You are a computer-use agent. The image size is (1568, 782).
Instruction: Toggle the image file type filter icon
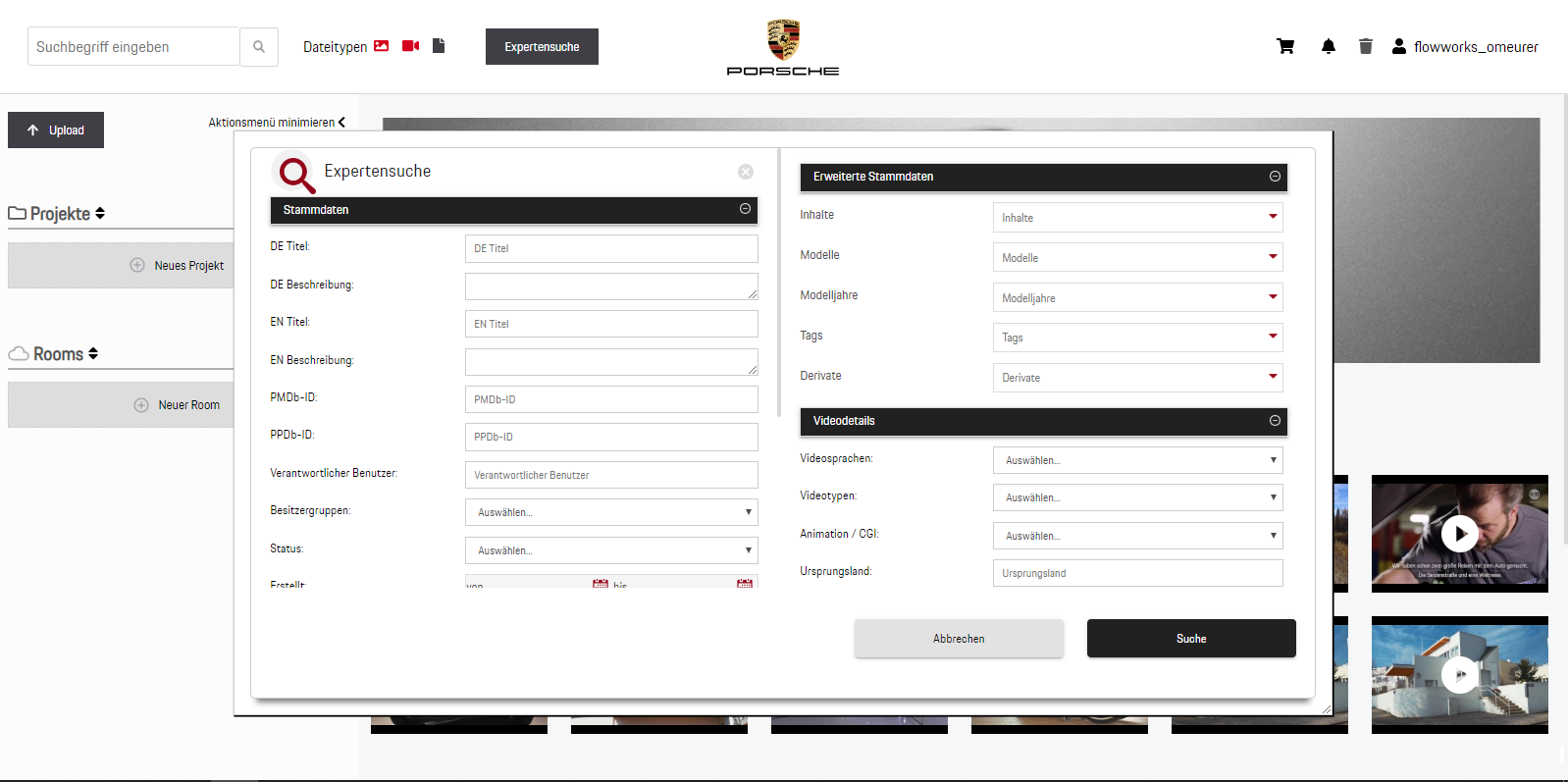coord(382,46)
